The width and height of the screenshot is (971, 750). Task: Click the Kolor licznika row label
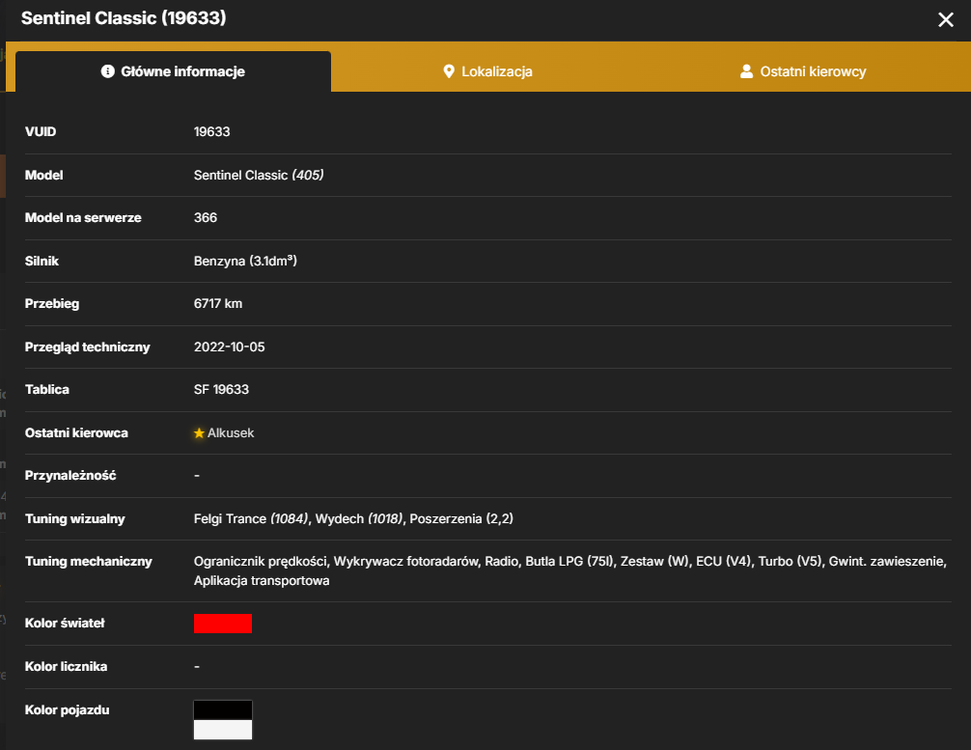[x=66, y=667]
